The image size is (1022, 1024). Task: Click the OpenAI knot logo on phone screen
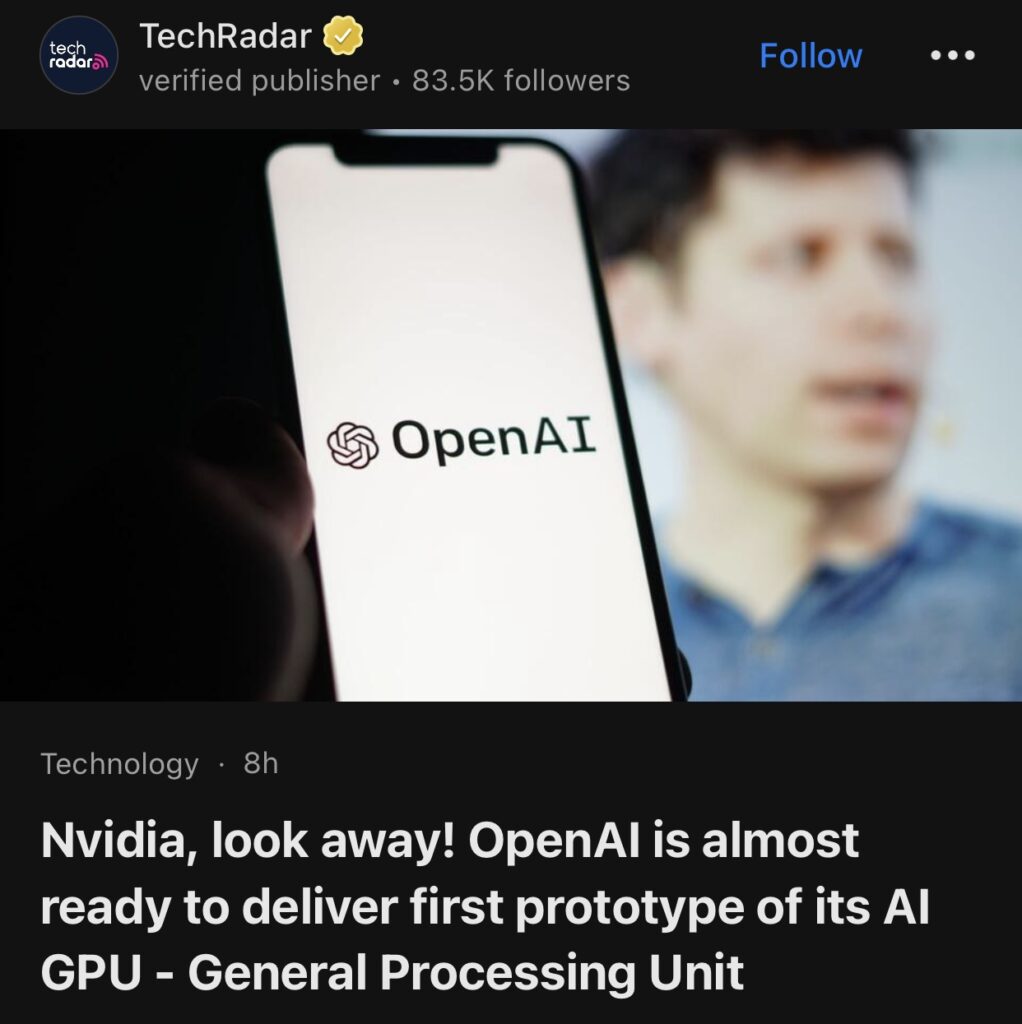(353, 445)
